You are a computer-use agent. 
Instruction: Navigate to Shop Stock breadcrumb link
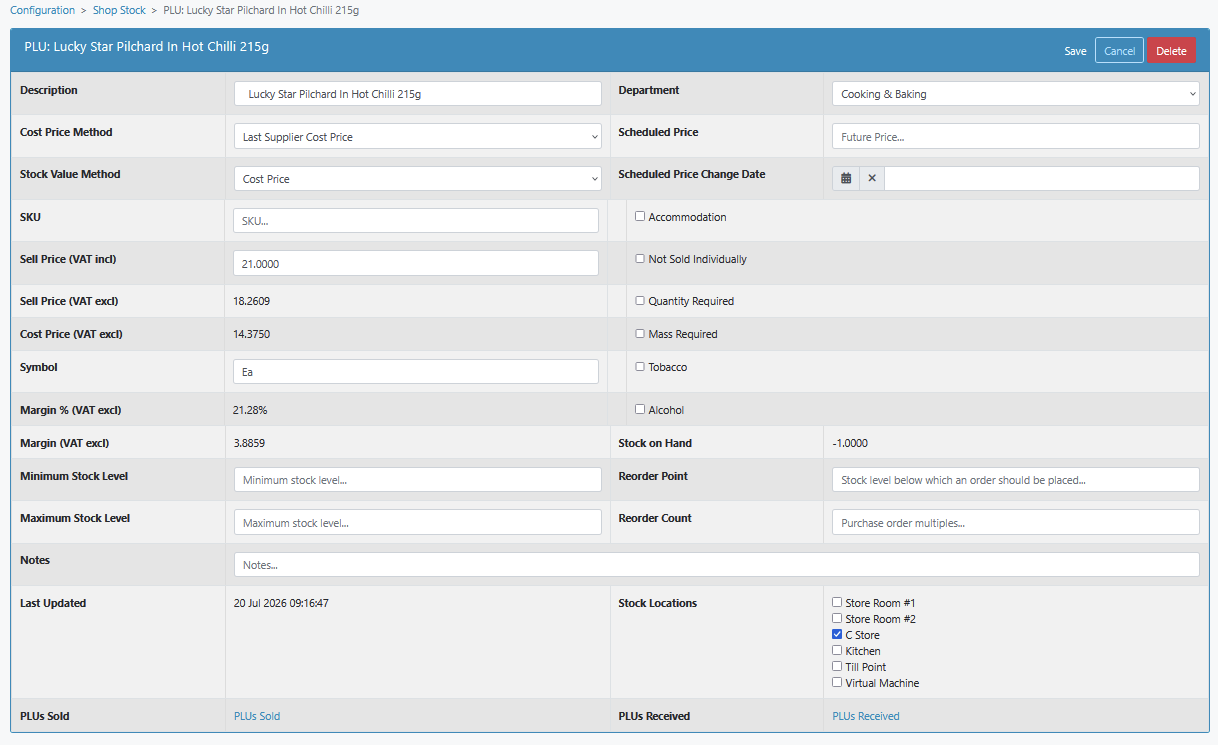click(x=119, y=10)
